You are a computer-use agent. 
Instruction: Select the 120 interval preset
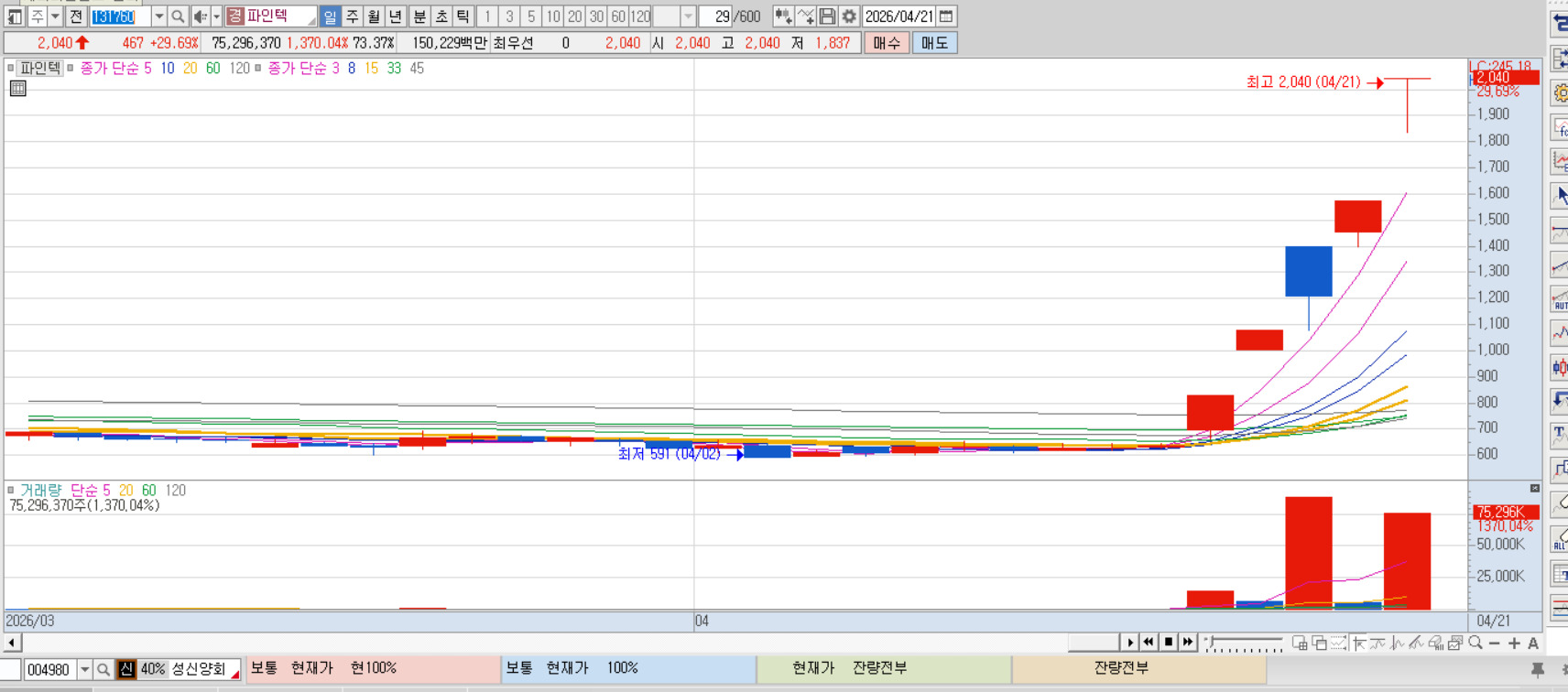click(x=640, y=16)
